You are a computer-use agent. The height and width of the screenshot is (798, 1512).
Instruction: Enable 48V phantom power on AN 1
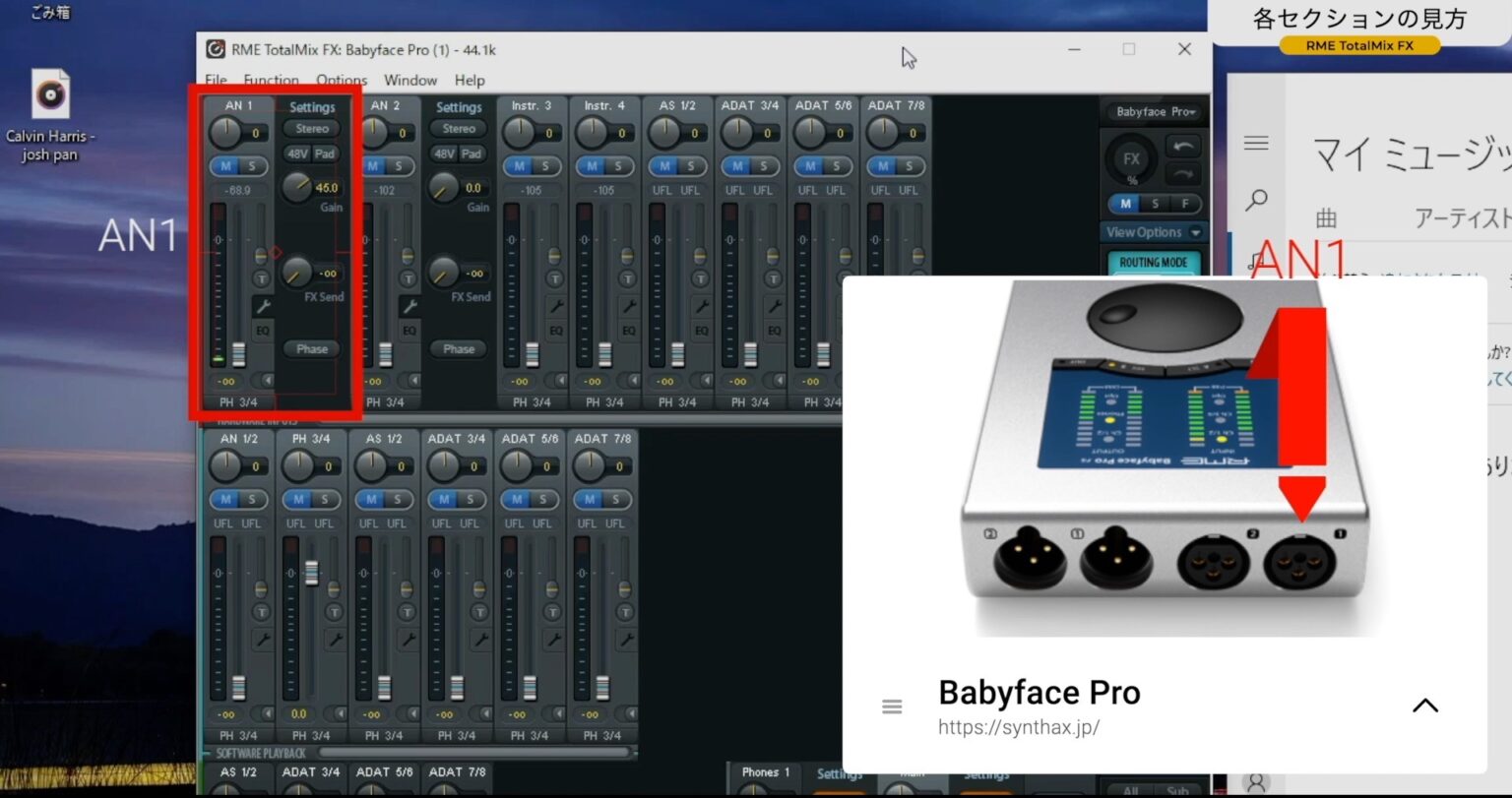click(298, 153)
